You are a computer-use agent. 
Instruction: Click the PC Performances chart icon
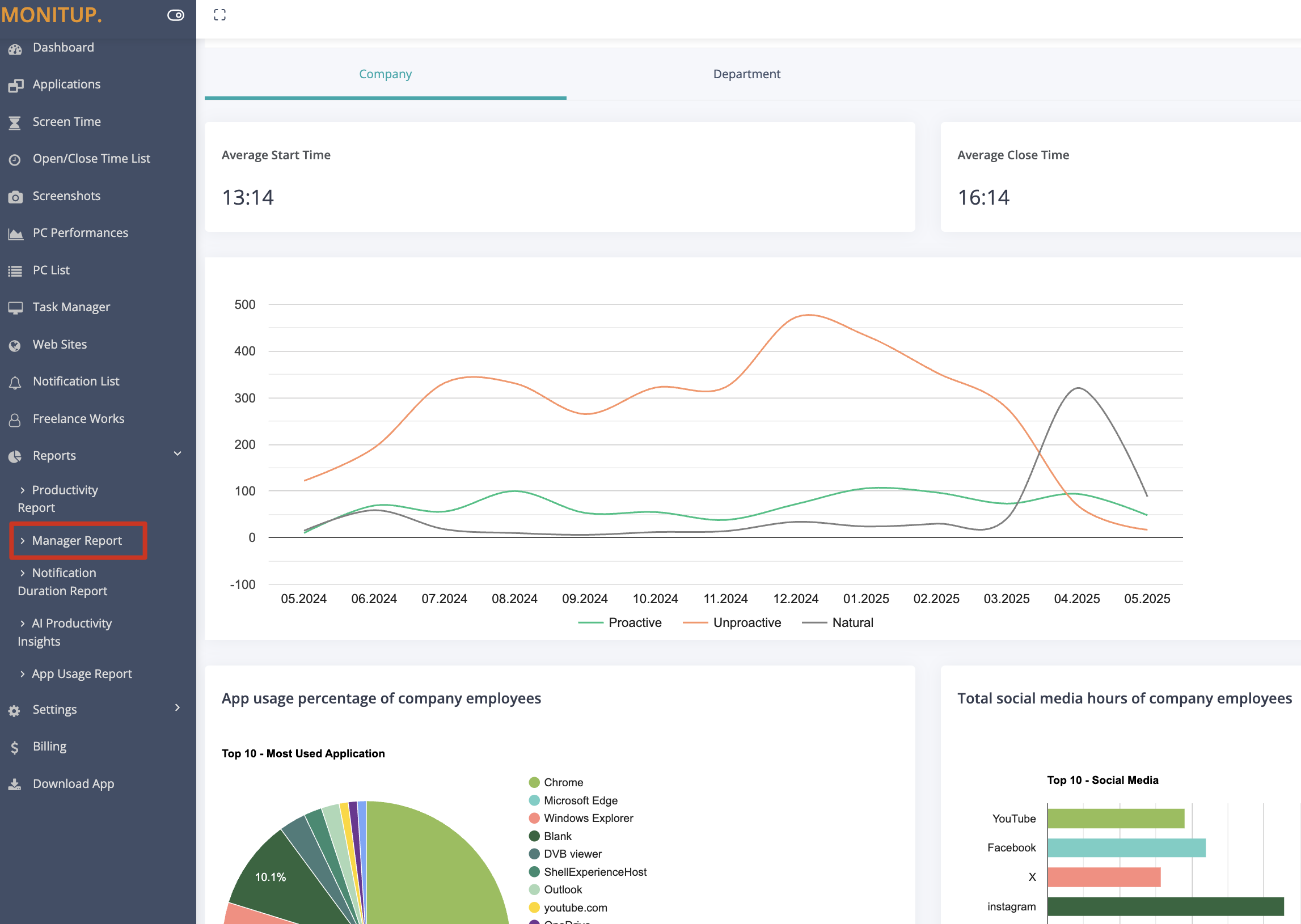click(15, 234)
